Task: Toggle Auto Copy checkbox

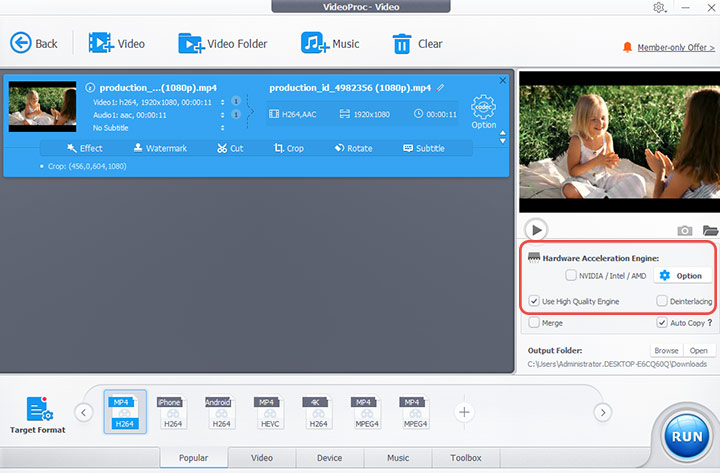Action: point(662,322)
